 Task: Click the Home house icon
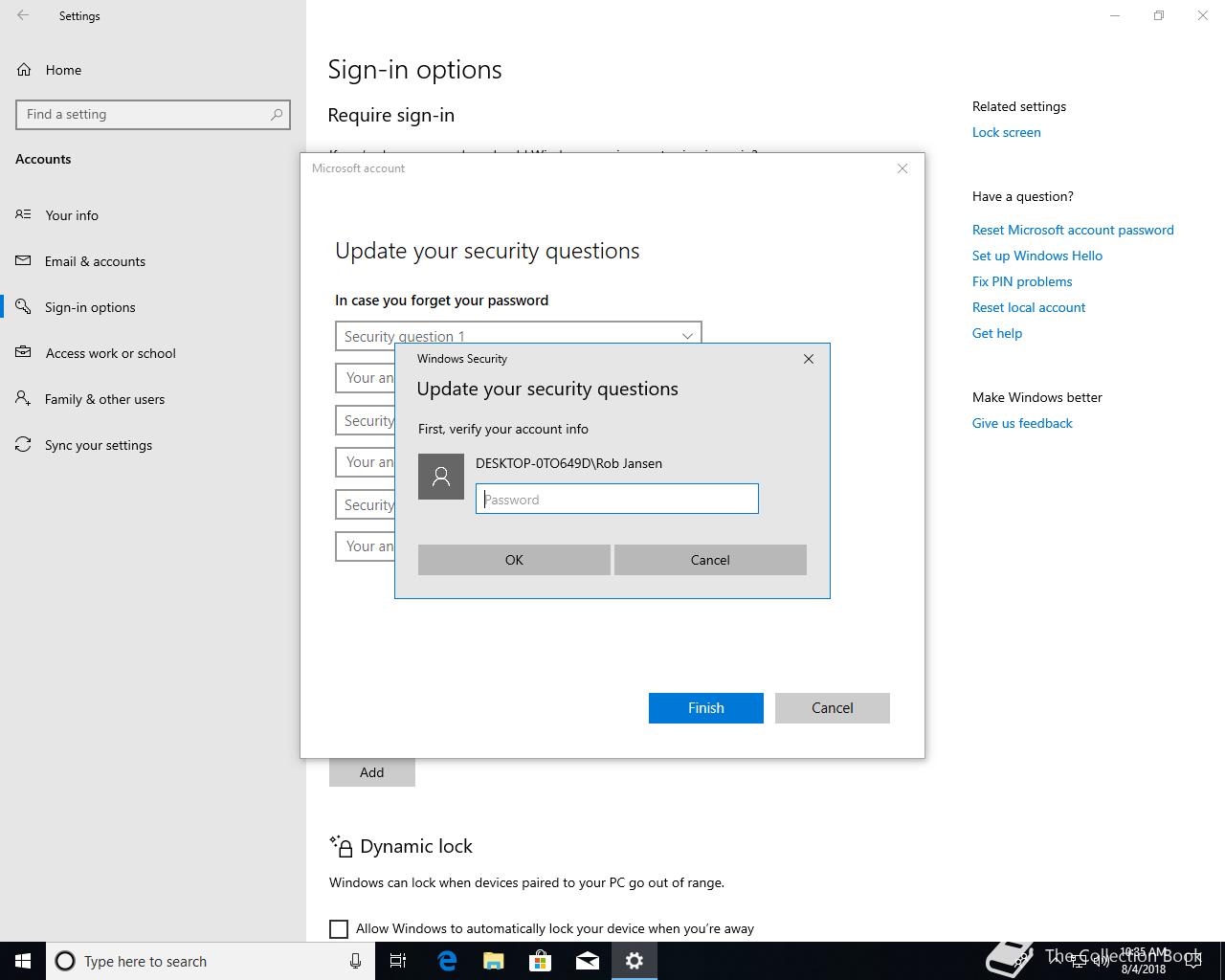click(24, 70)
